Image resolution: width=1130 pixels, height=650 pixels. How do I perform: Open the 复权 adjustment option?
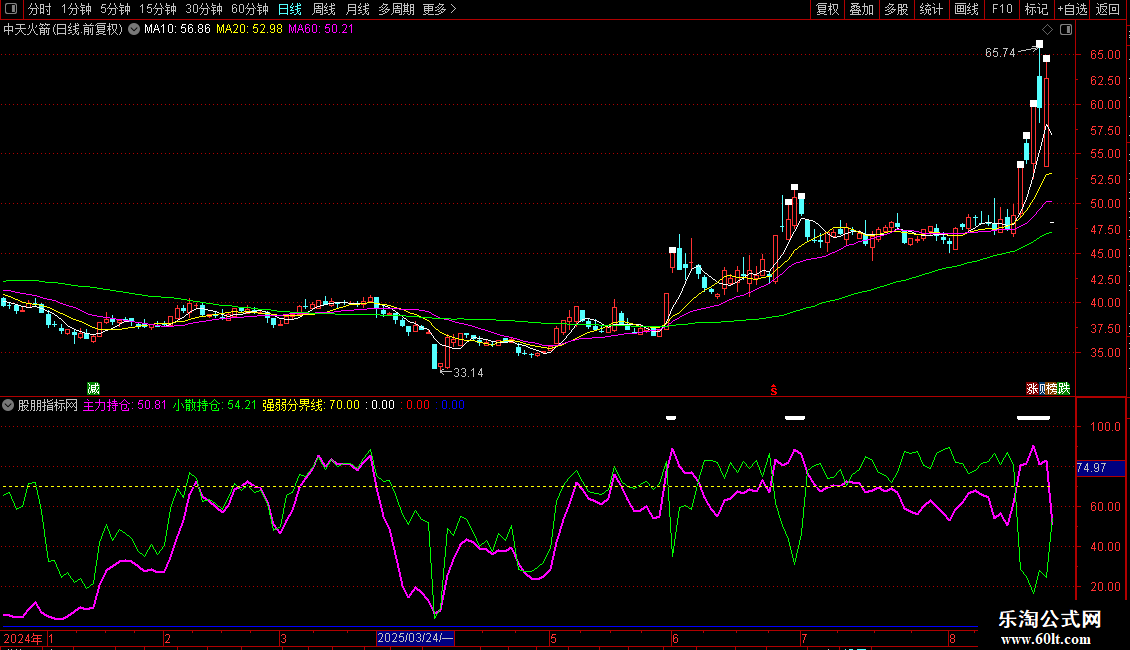coord(827,9)
